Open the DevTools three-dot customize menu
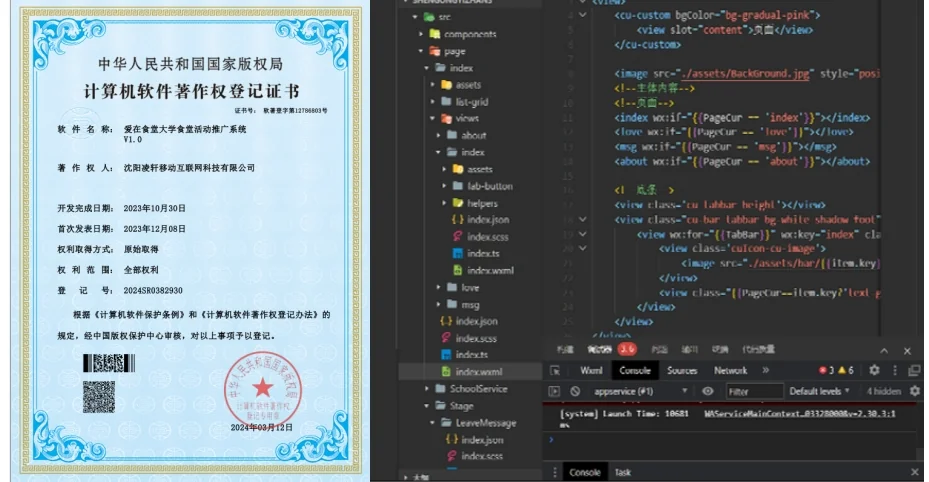The height and width of the screenshot is (482, 929). coord(895,371)
